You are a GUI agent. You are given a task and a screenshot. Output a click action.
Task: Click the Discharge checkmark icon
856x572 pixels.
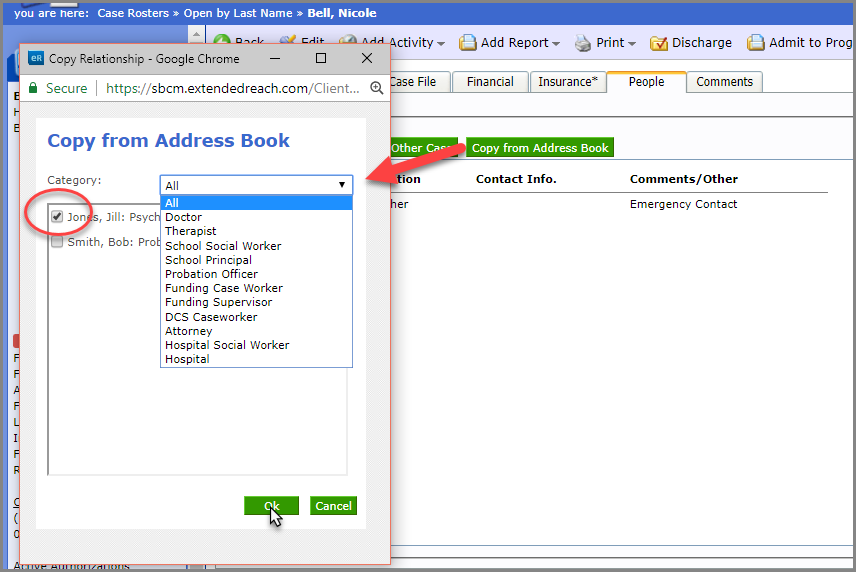pos(659,43)
